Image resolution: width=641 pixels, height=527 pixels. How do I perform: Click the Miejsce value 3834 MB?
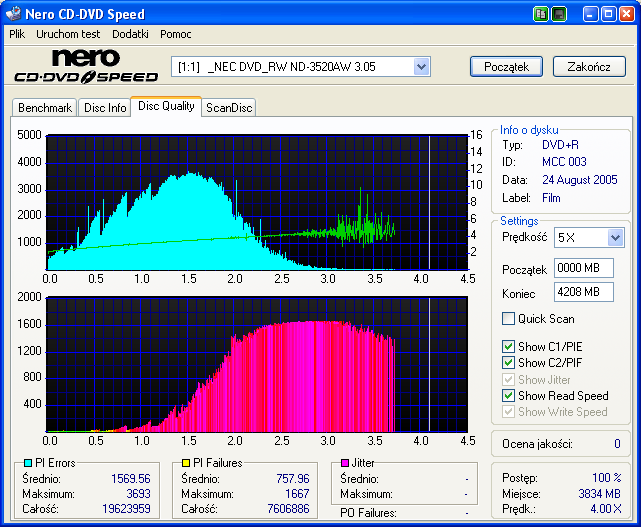pos(599,494)
